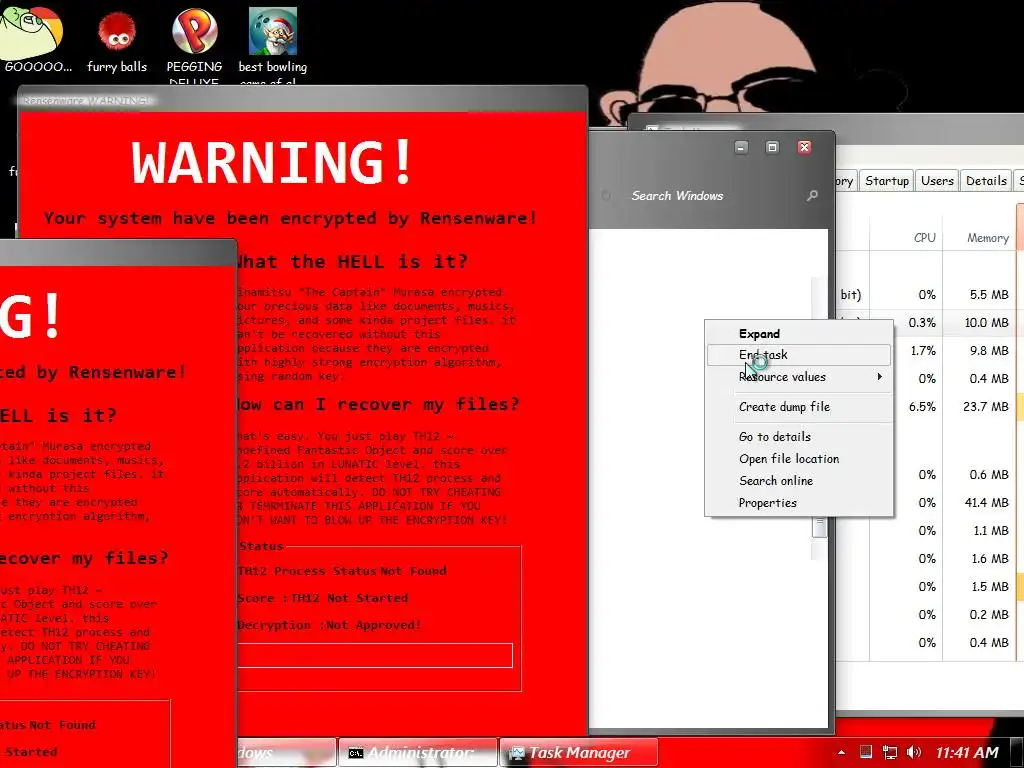
Task: Click the Administrator taskbar button
Action: click(x=418, y=753)
